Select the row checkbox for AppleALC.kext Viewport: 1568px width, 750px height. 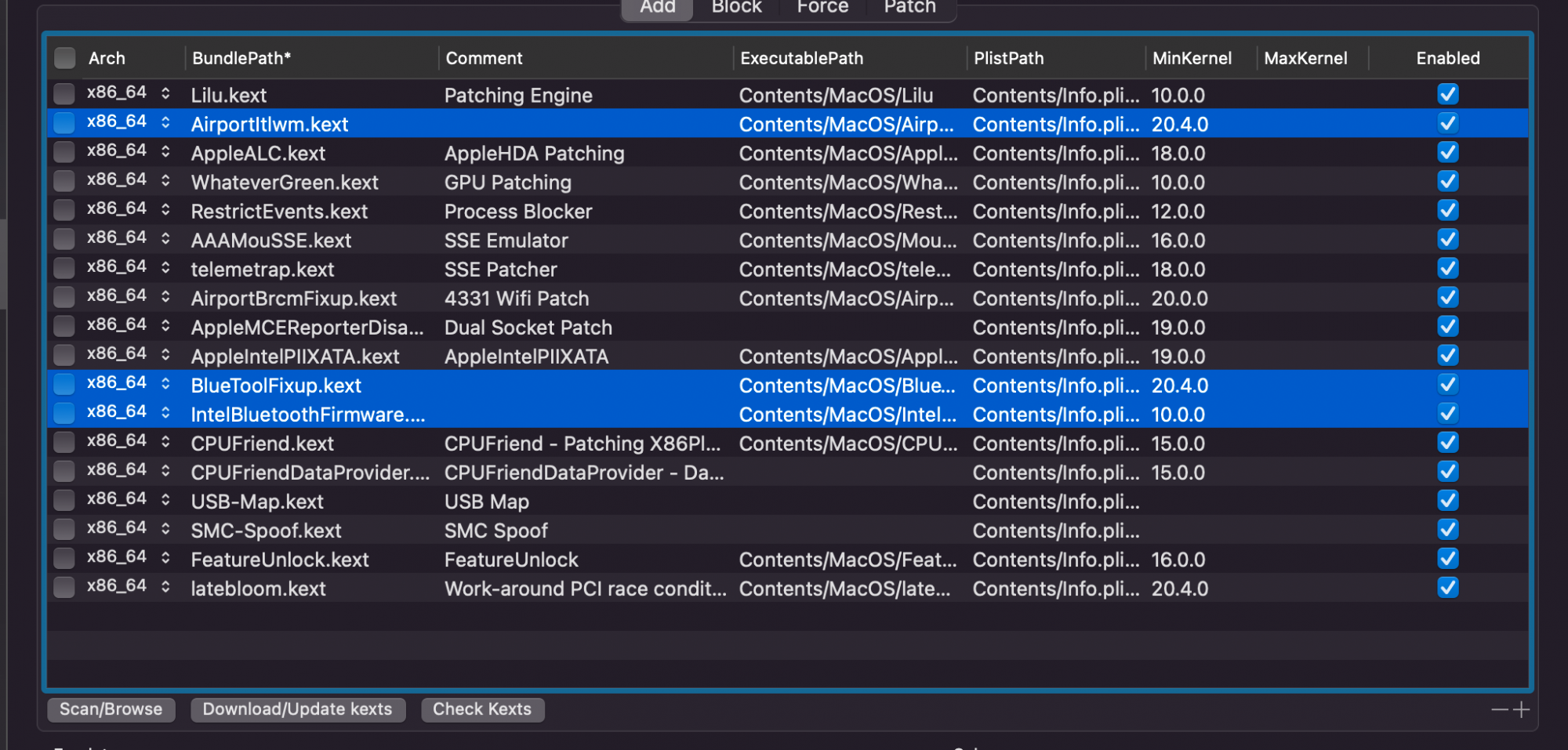64,153
